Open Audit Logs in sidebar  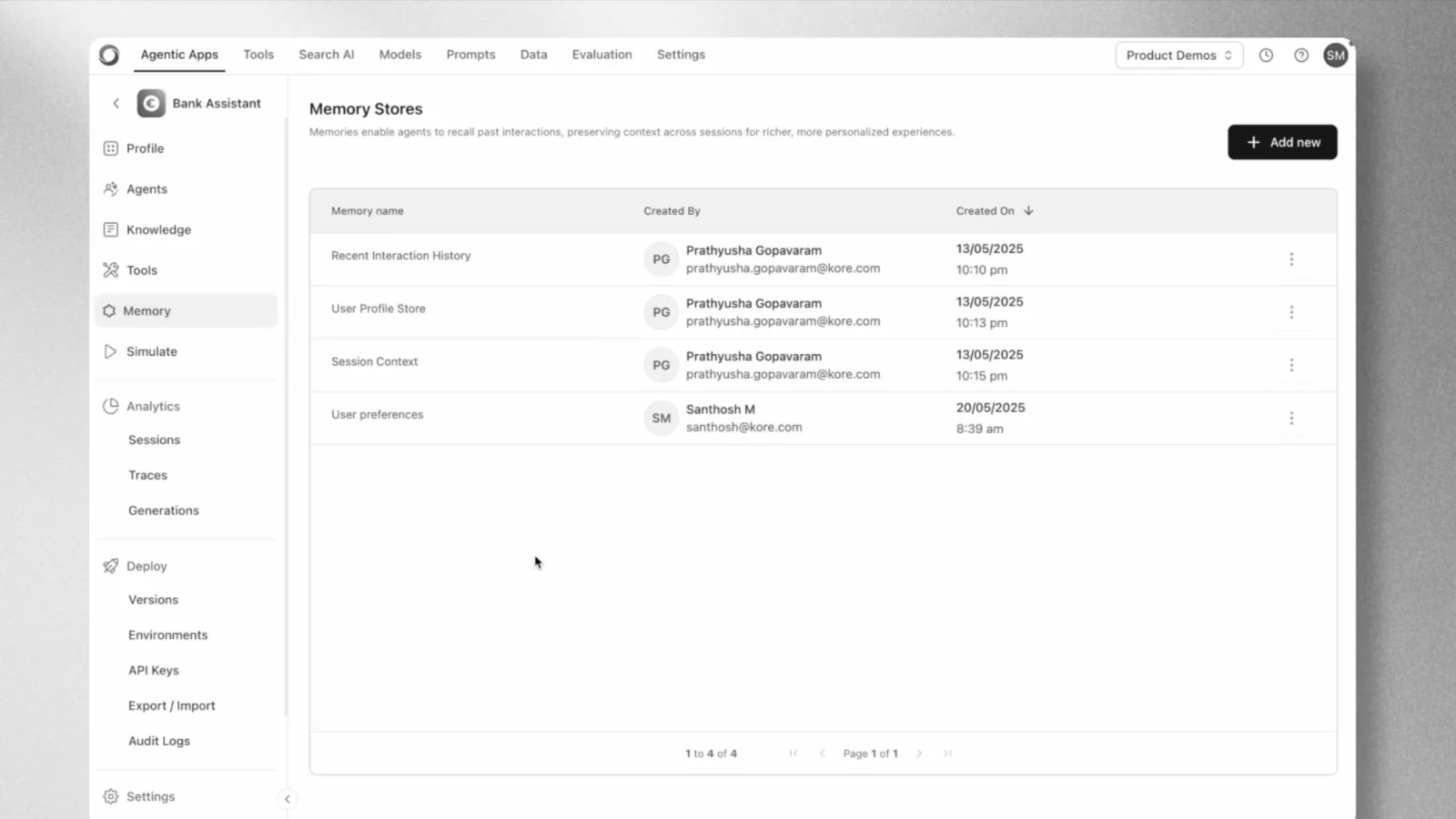click(x=159, y=741)
